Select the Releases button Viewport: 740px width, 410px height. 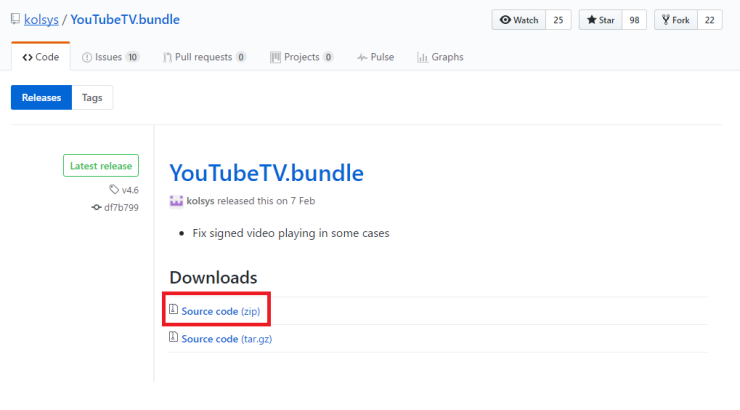42,98
